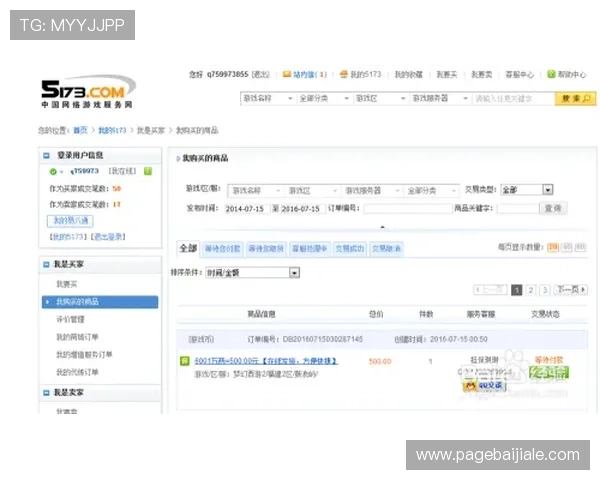The height and width of the screenshot is (480, 600).
Task: Click the green 帮助中心 help icon
Action: point(551,74)
